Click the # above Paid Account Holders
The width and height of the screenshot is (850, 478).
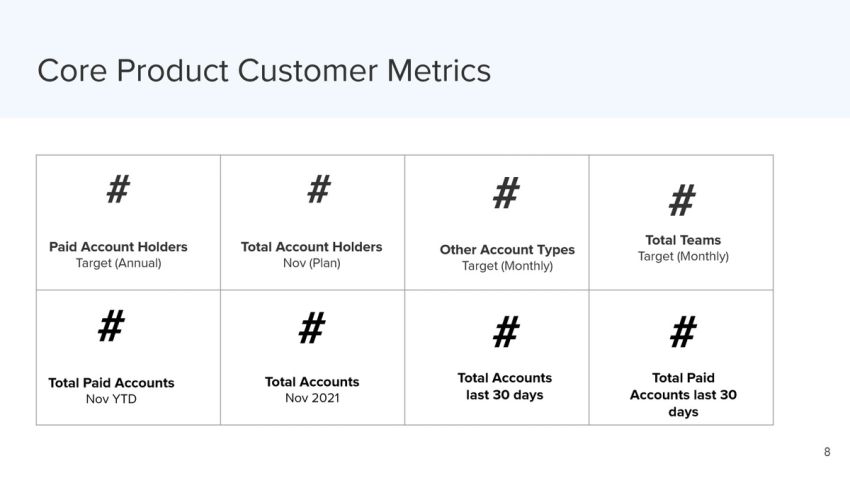[118, 188]
